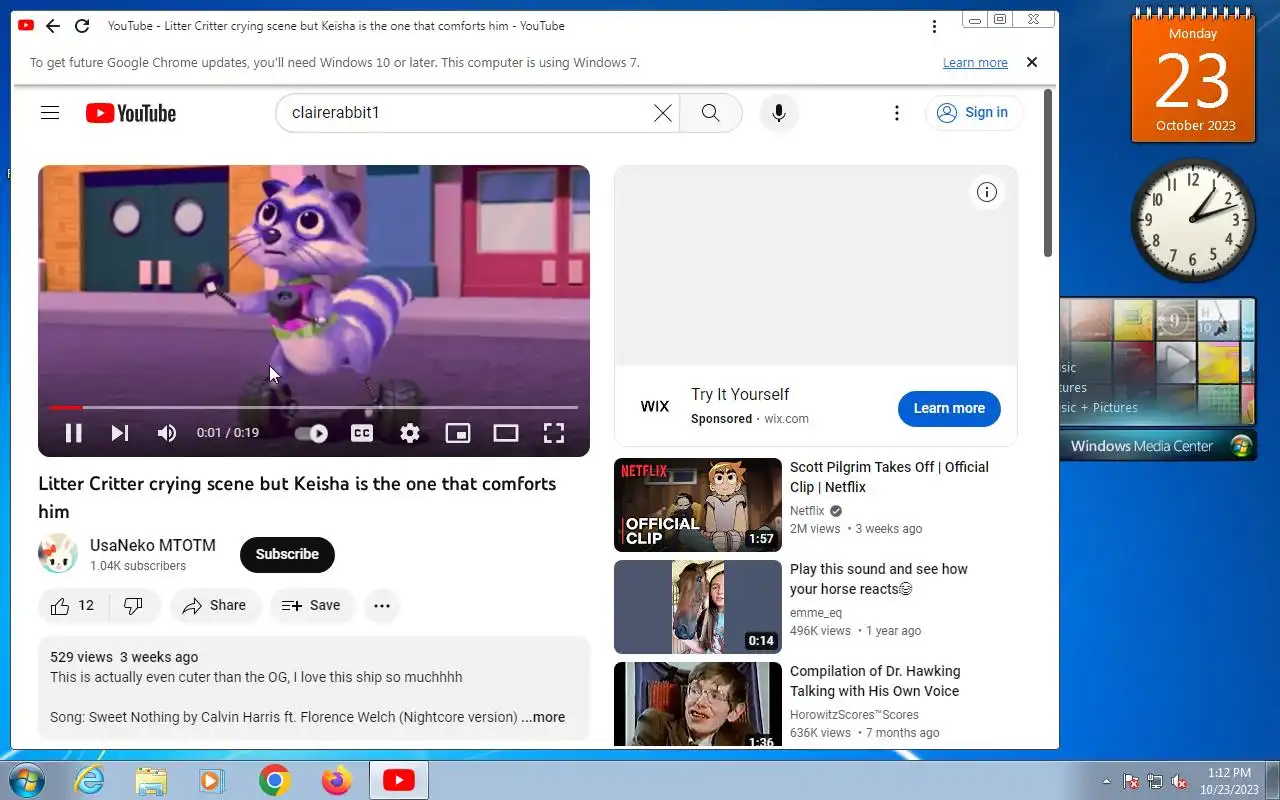Like the video
Screen dimensions: 1280x800
[73, 605]
